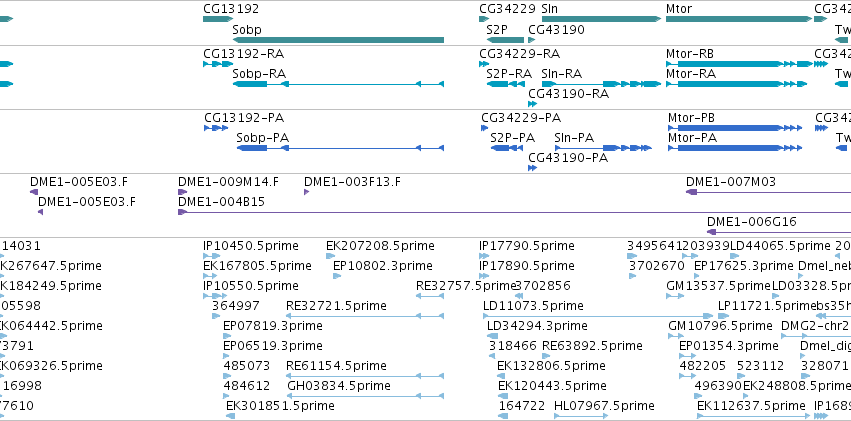Select the RE32757.5prime EST feature
The image size is (851, 421).
(430, 296)
